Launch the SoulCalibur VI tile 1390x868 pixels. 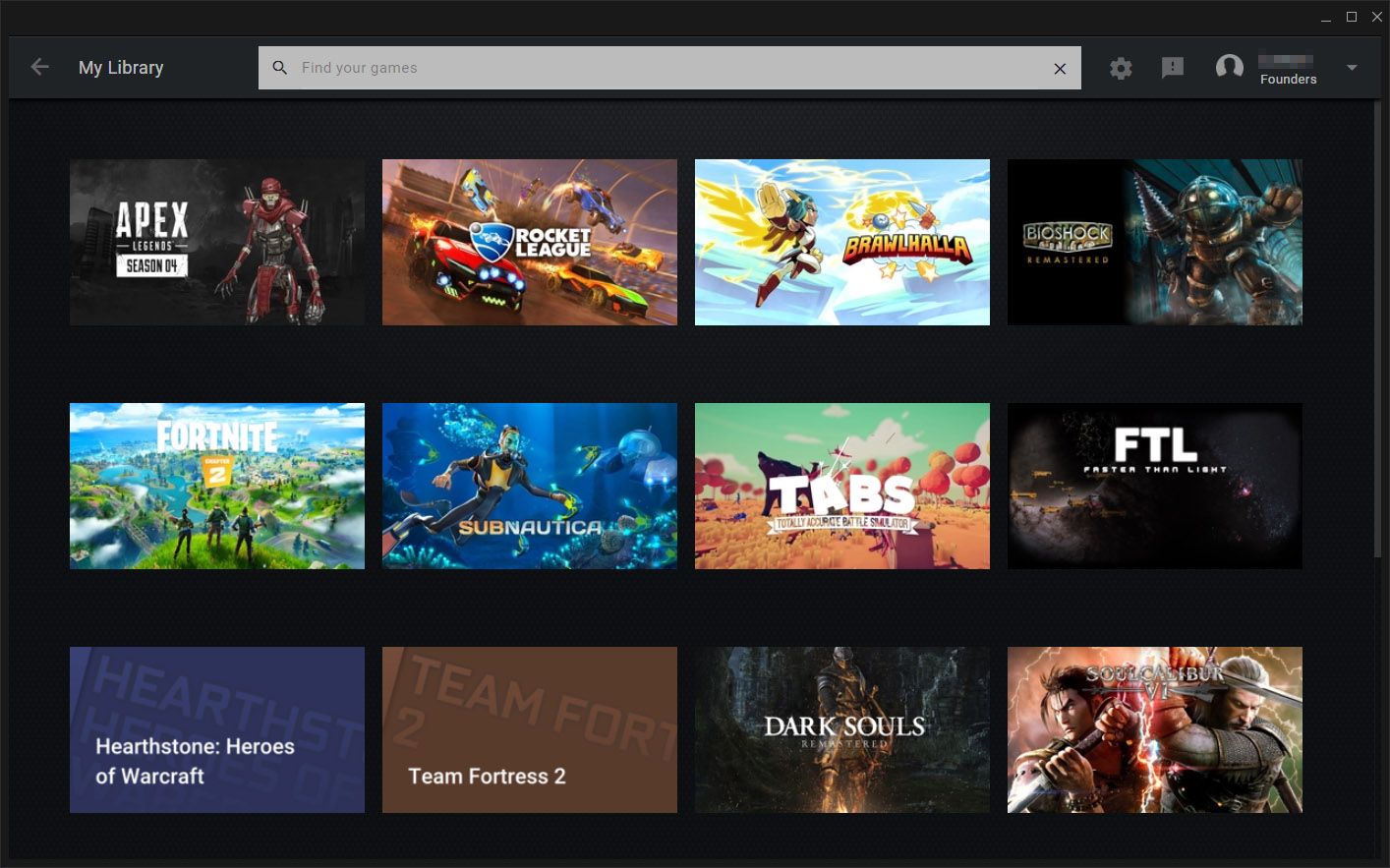1155,729
